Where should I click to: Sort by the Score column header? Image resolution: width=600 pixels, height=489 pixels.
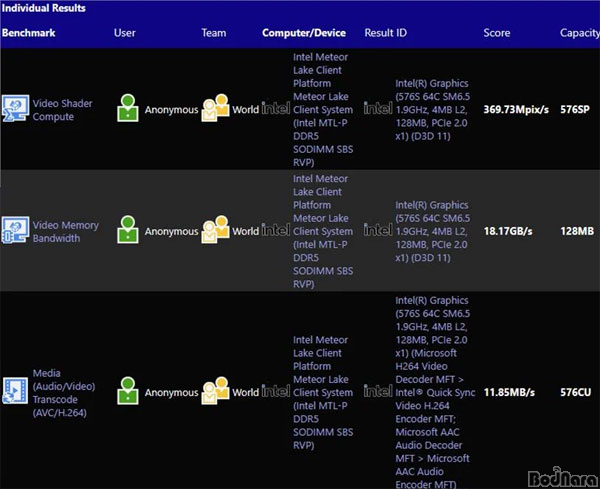[497, 33]
